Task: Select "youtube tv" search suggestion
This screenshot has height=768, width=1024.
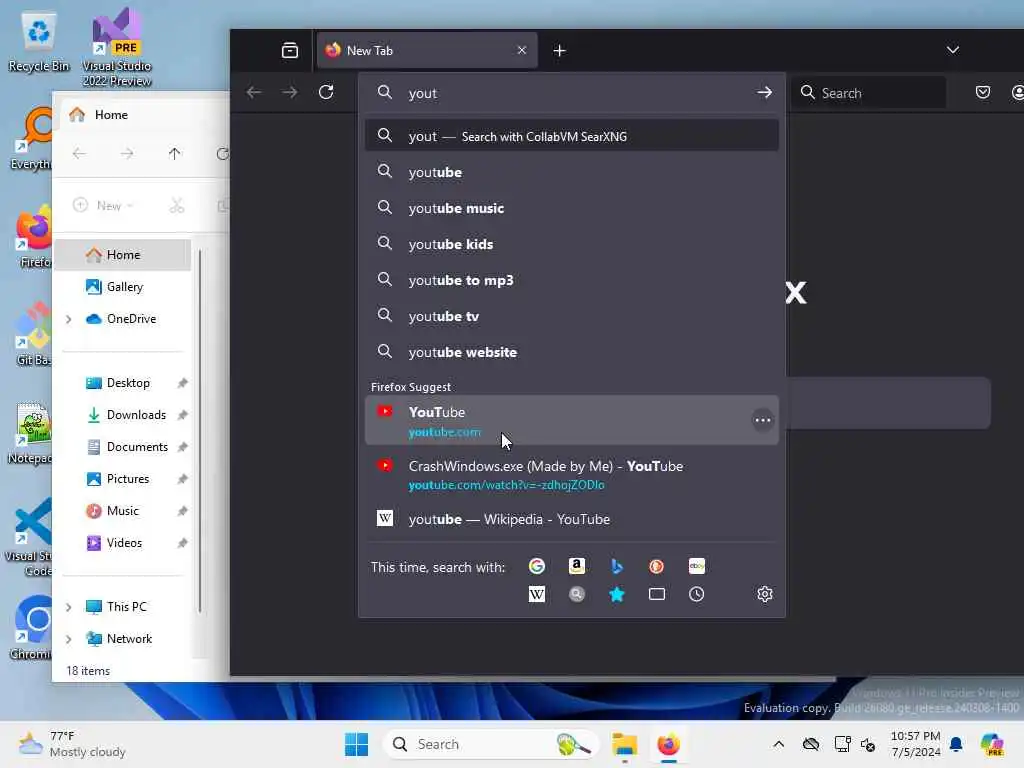Action: click(571, 316)
